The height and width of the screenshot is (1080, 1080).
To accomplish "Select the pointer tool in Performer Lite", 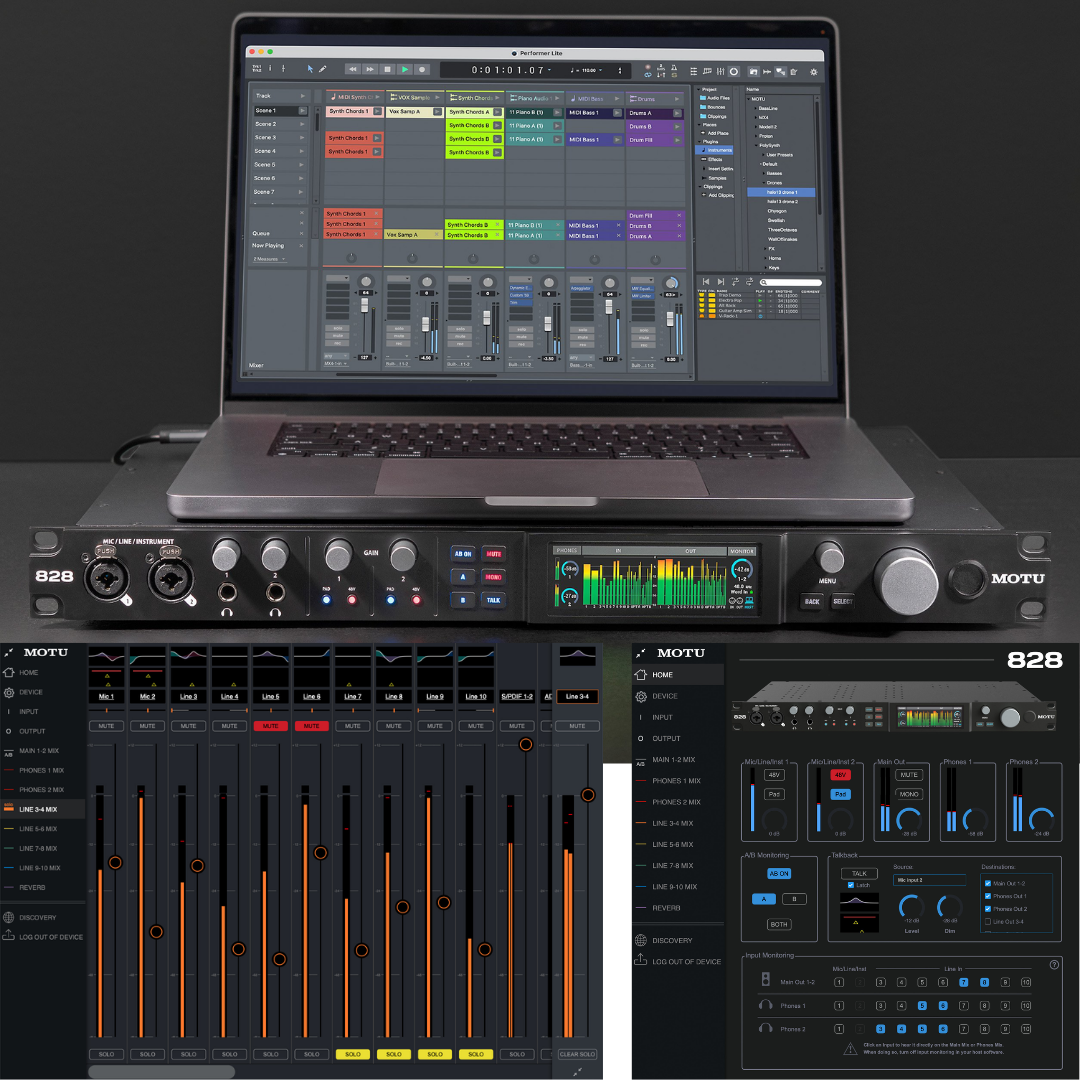I will coord(310,70).
